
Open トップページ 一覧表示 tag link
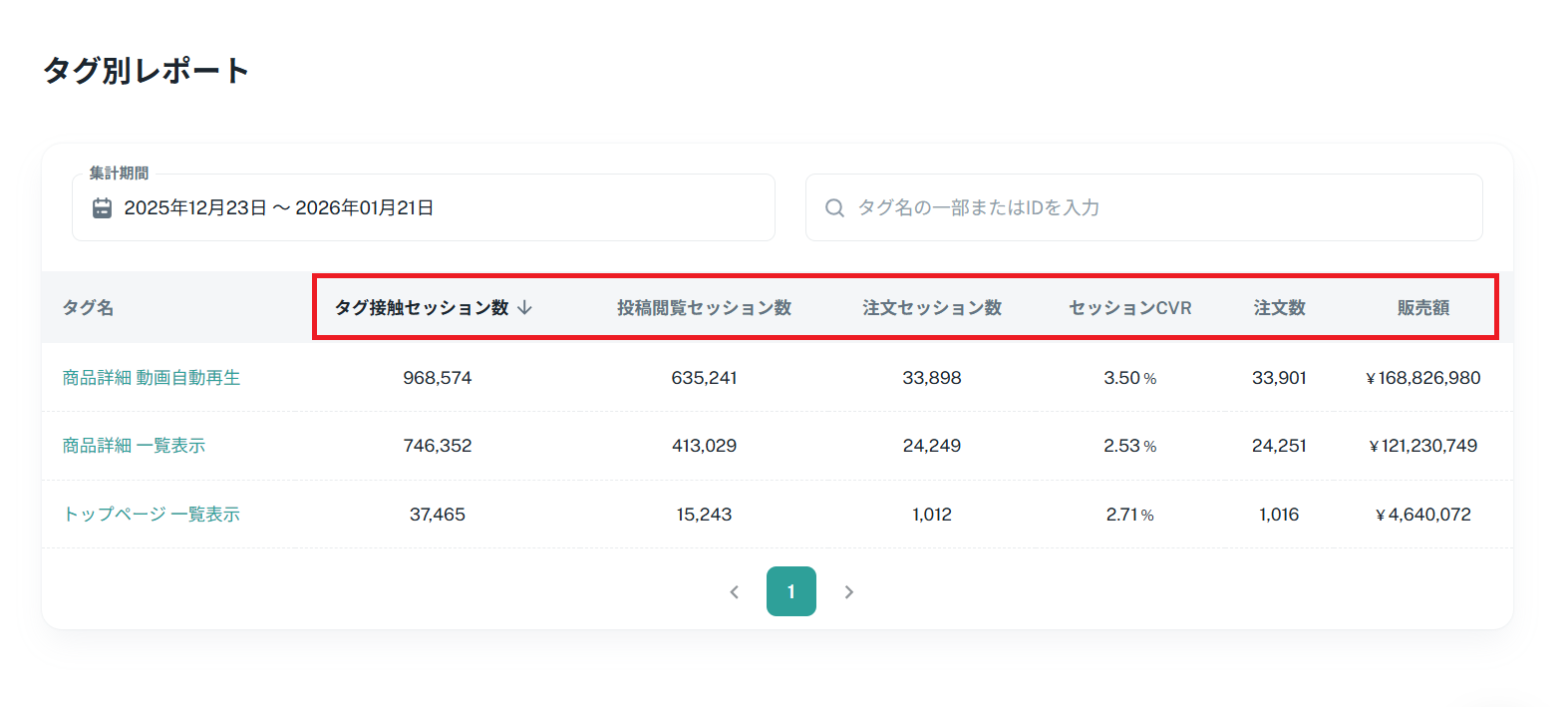point(152,515)
